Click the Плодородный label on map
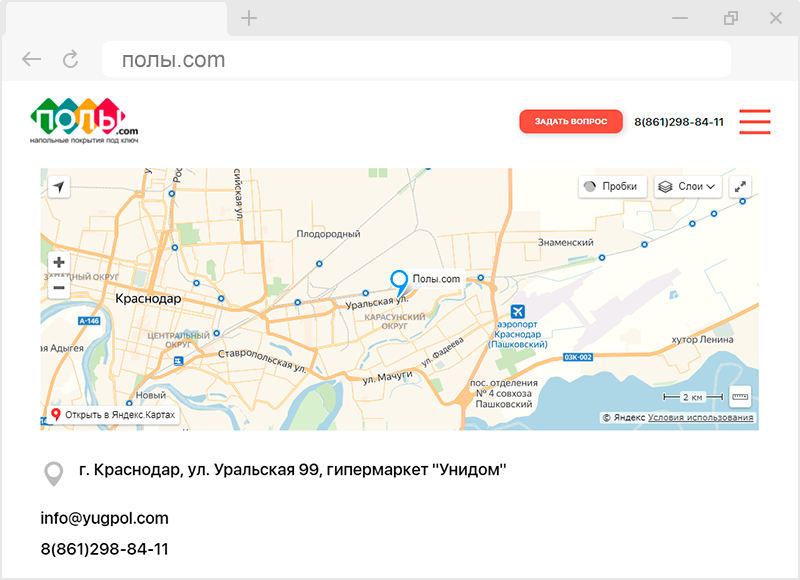 coord(328,234)
